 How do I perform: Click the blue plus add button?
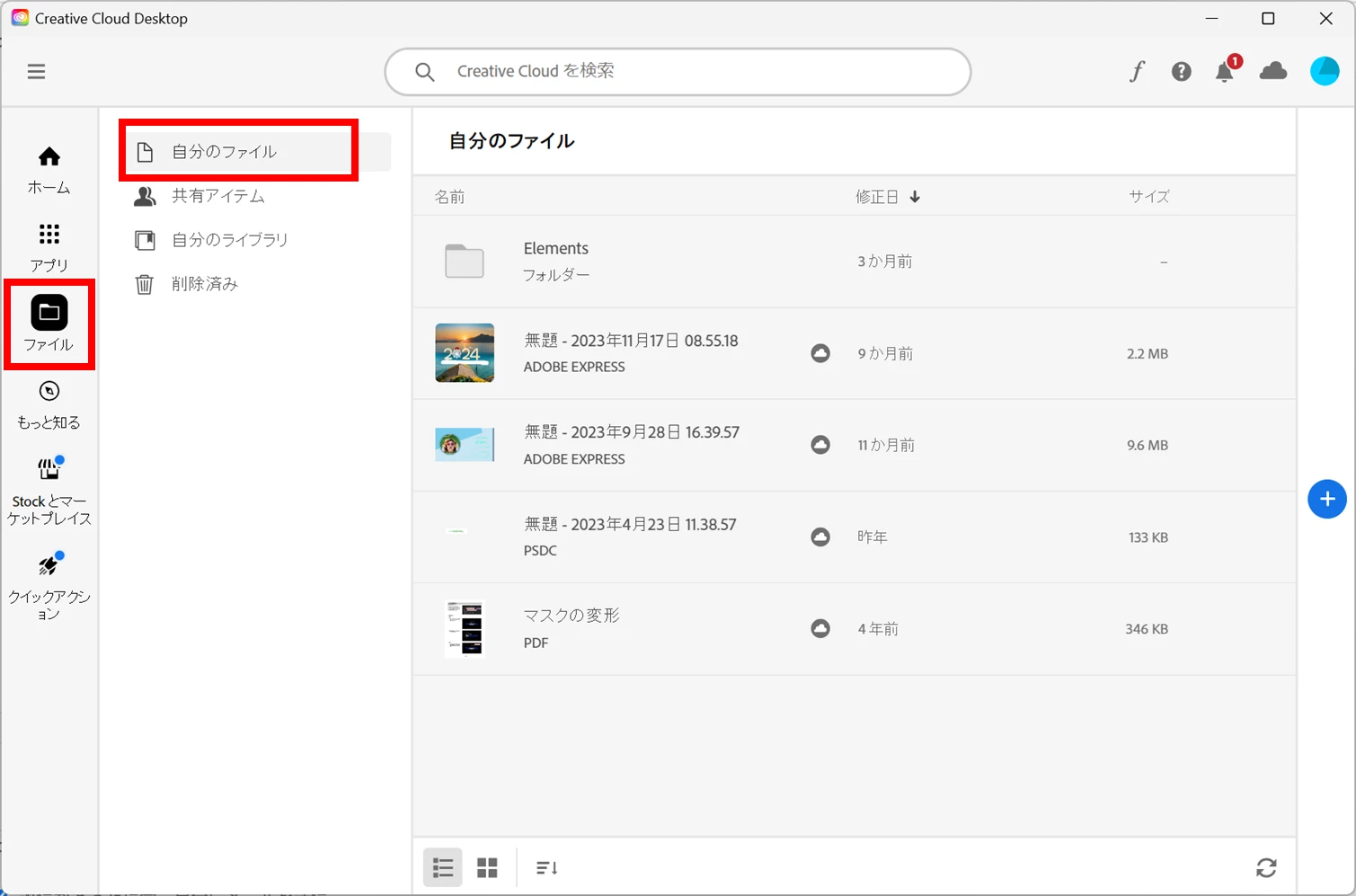(1327, 499)
